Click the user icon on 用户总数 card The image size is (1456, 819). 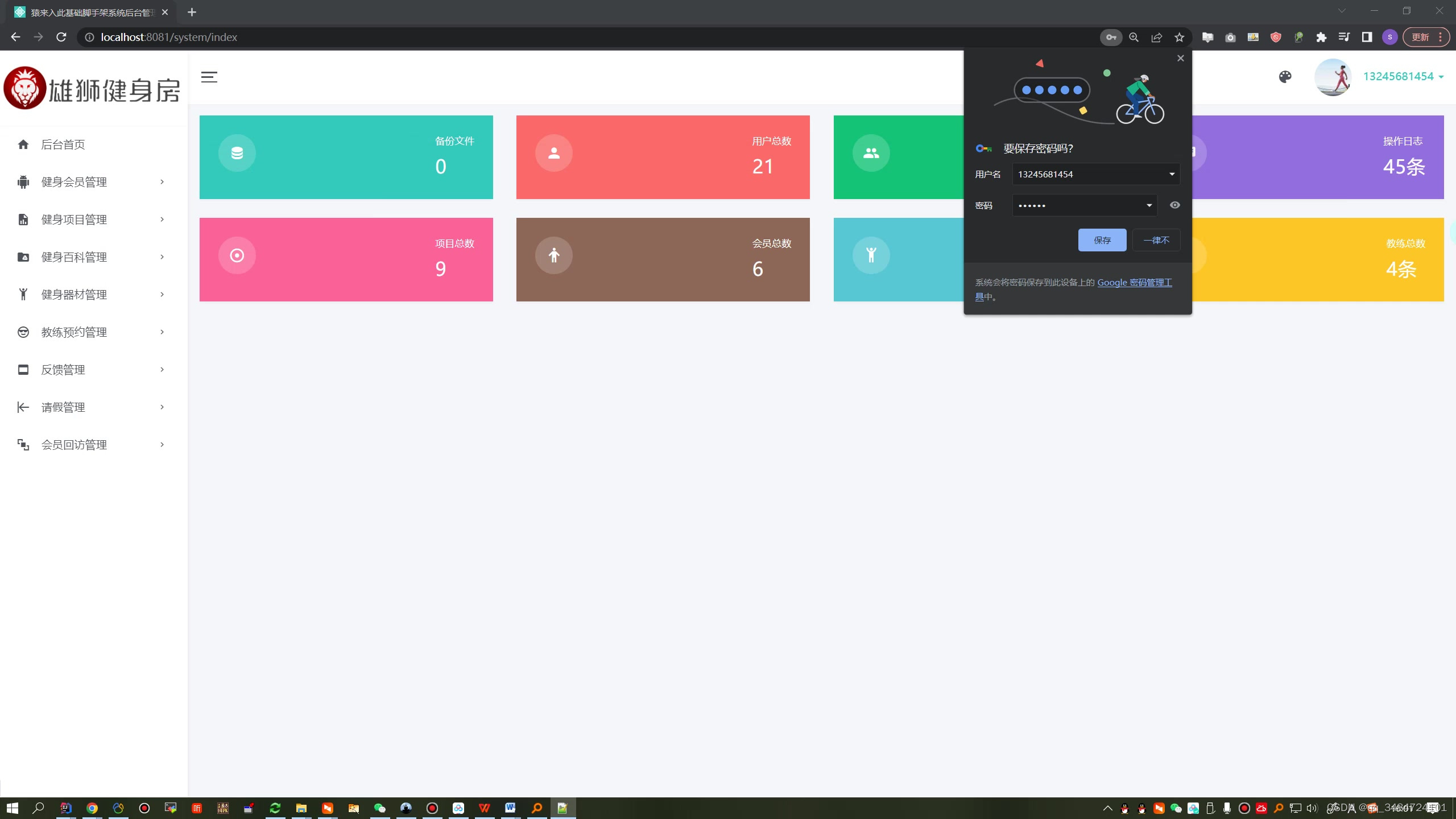point(553,153)
